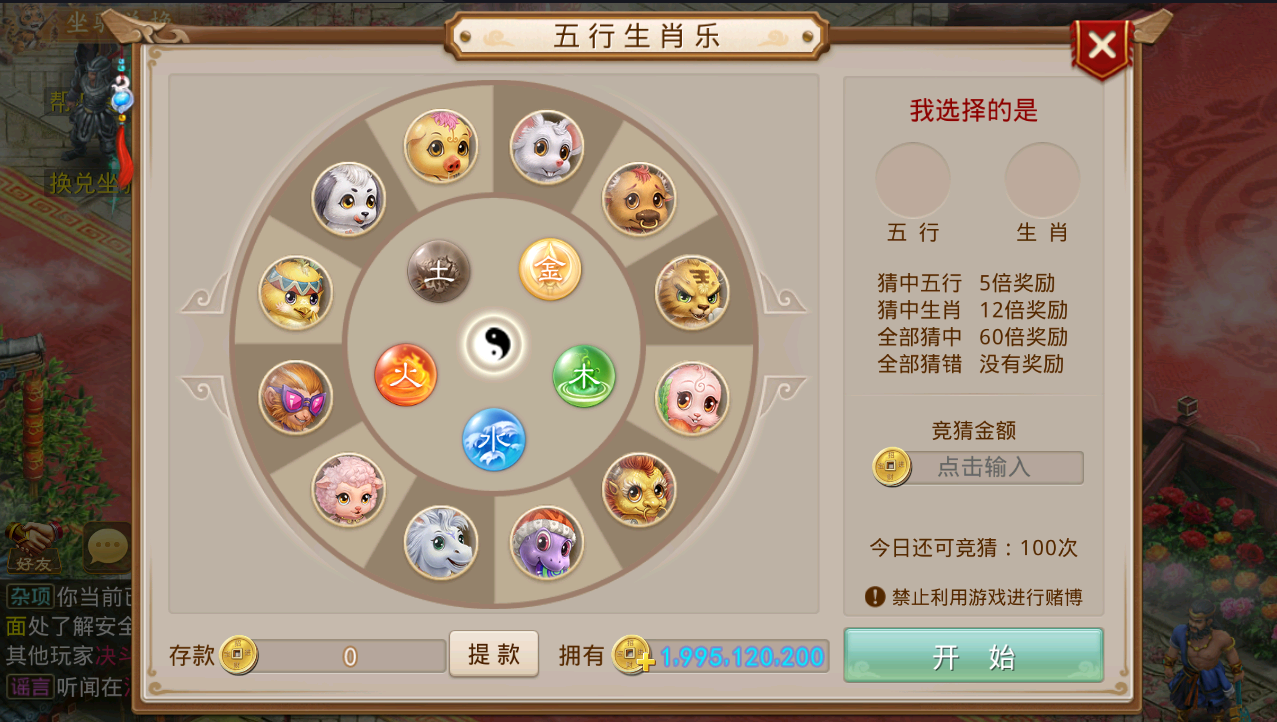Choose the brown 土 earth element orb
Image resolution: width=1277 pixels, height=722 pixels.
point(439,271)
